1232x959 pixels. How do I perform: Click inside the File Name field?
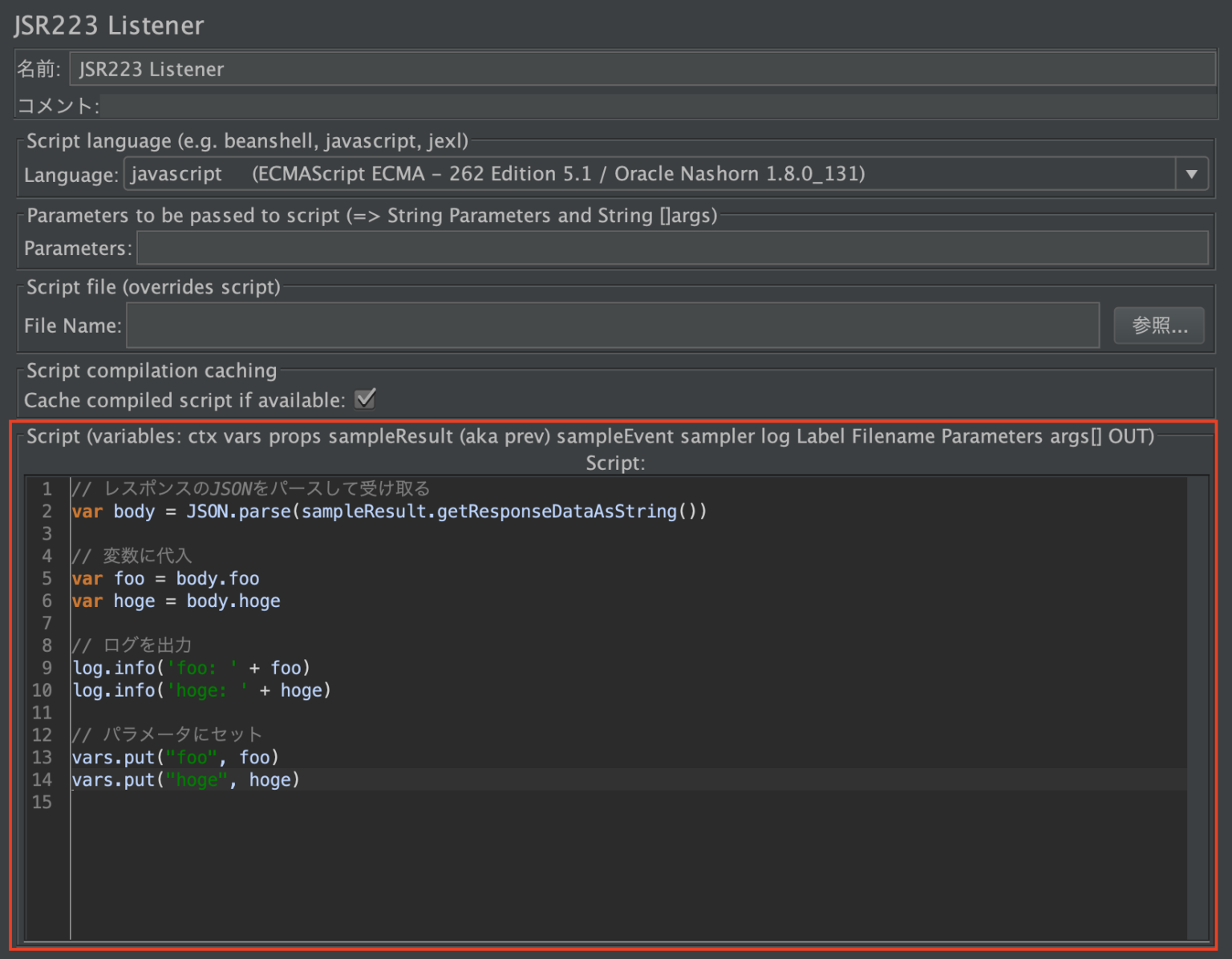pyautogui.click(x=561, y=326)
